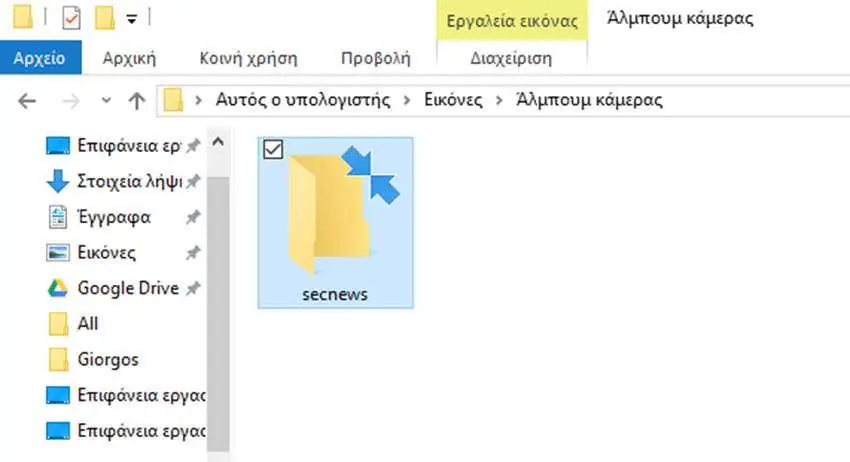The width and height of the screenshot is (850, 462).
Task: Click the Google Drive triangle icon
Action: pos(58,288)
